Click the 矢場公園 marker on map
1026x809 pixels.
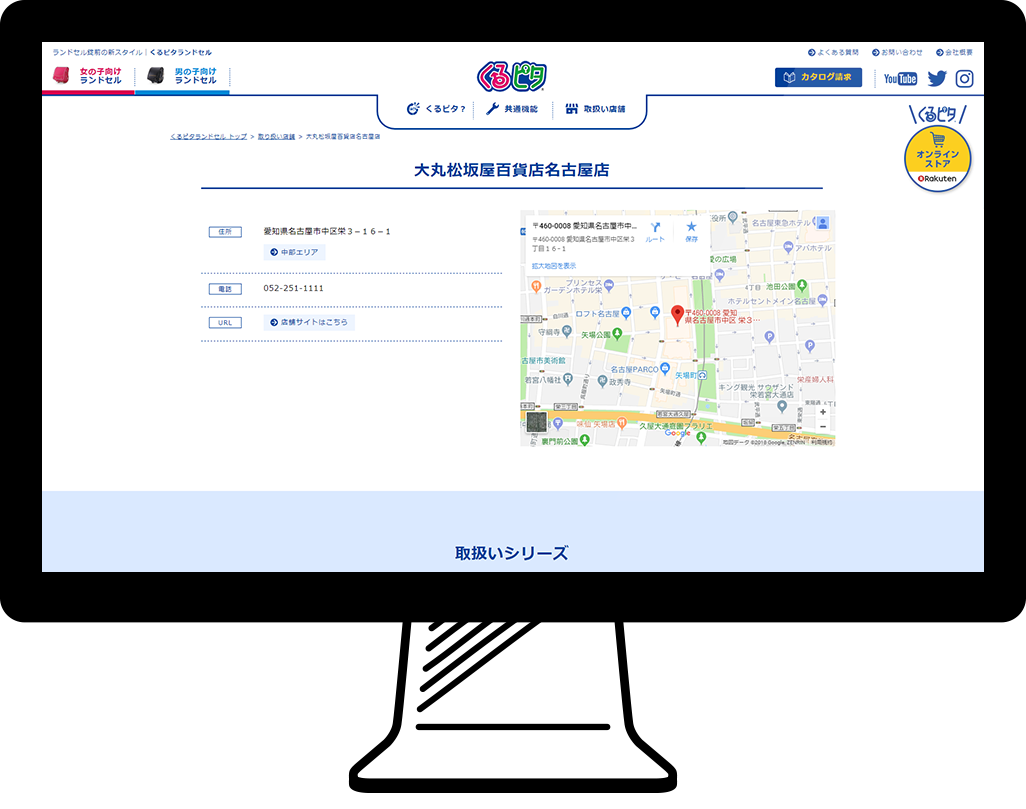click(x=616, y=336)
